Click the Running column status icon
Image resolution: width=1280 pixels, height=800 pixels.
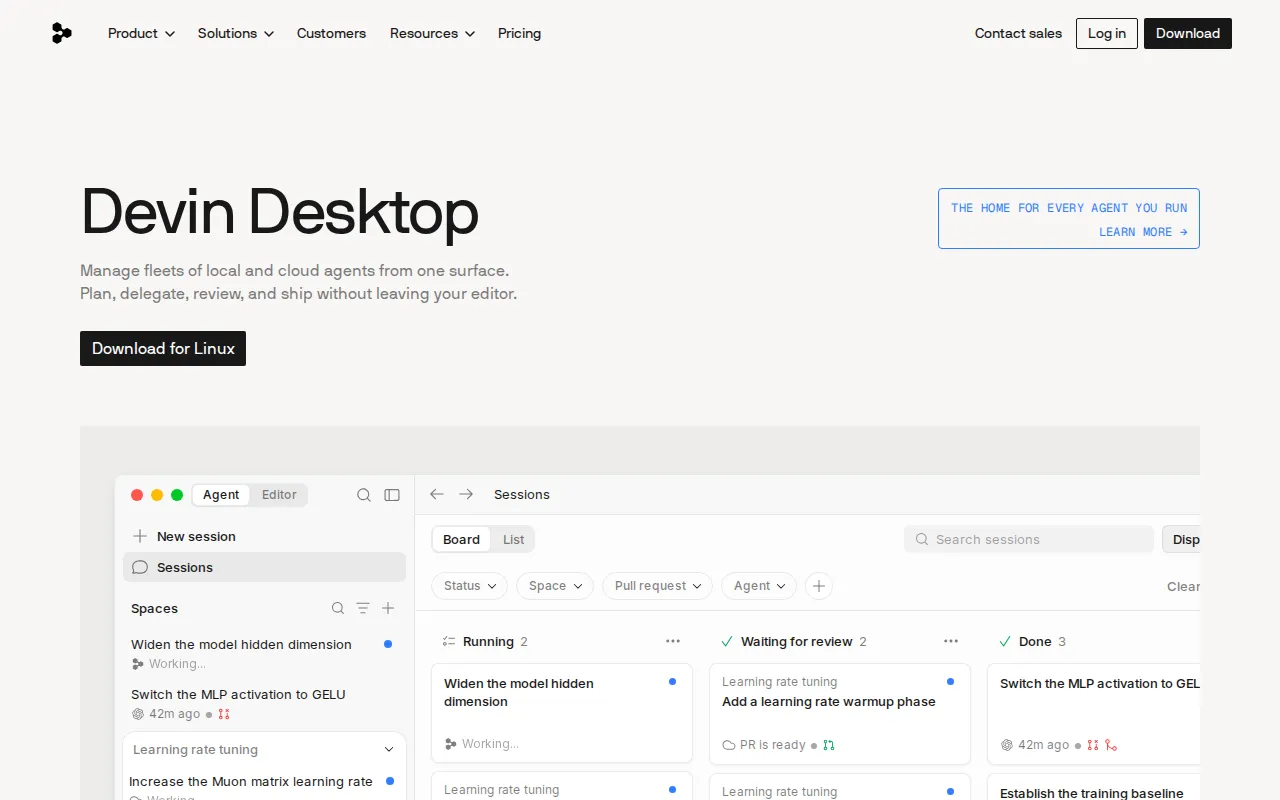point(449,641)
